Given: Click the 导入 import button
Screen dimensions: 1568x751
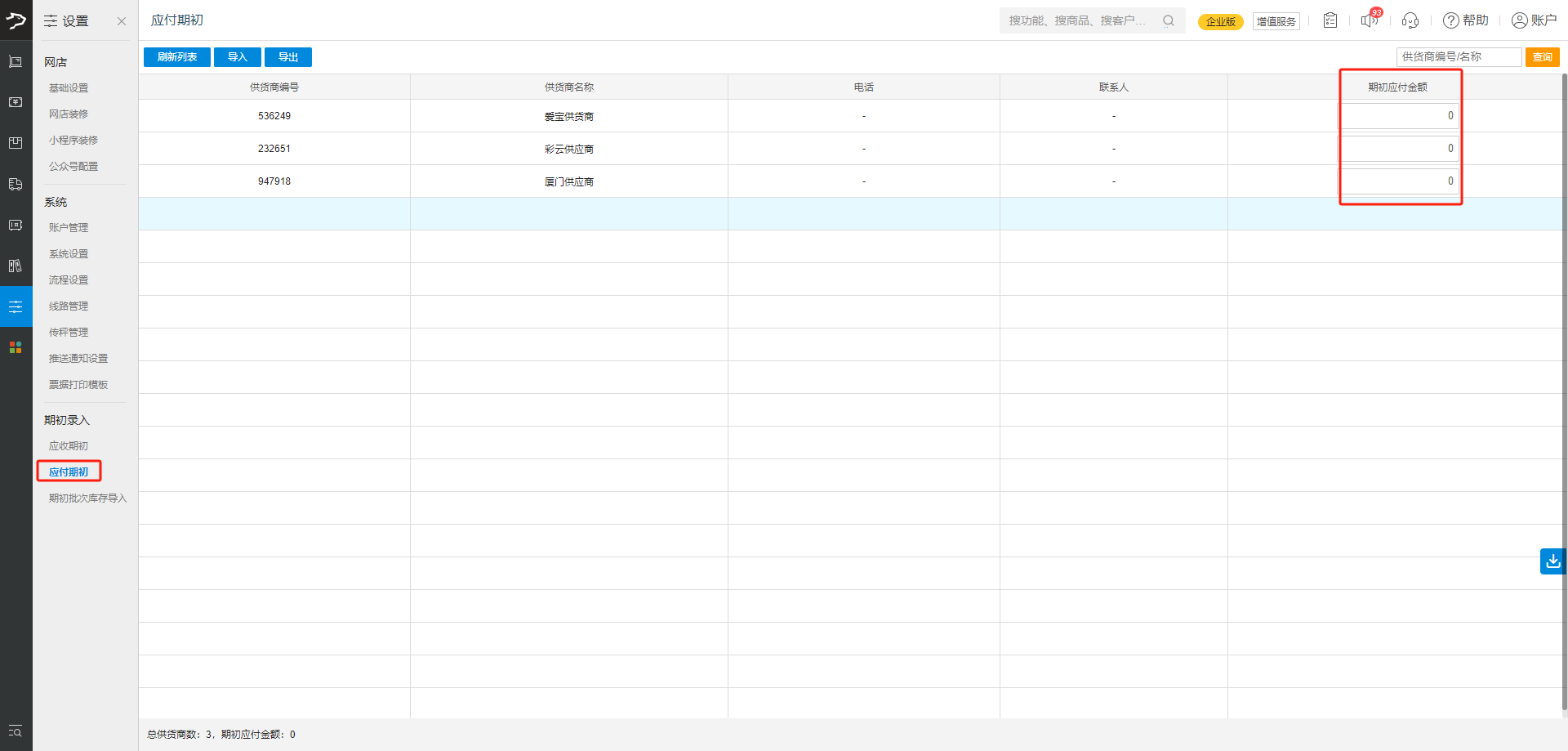Looking at the screenshot, I should click(238, 57).
